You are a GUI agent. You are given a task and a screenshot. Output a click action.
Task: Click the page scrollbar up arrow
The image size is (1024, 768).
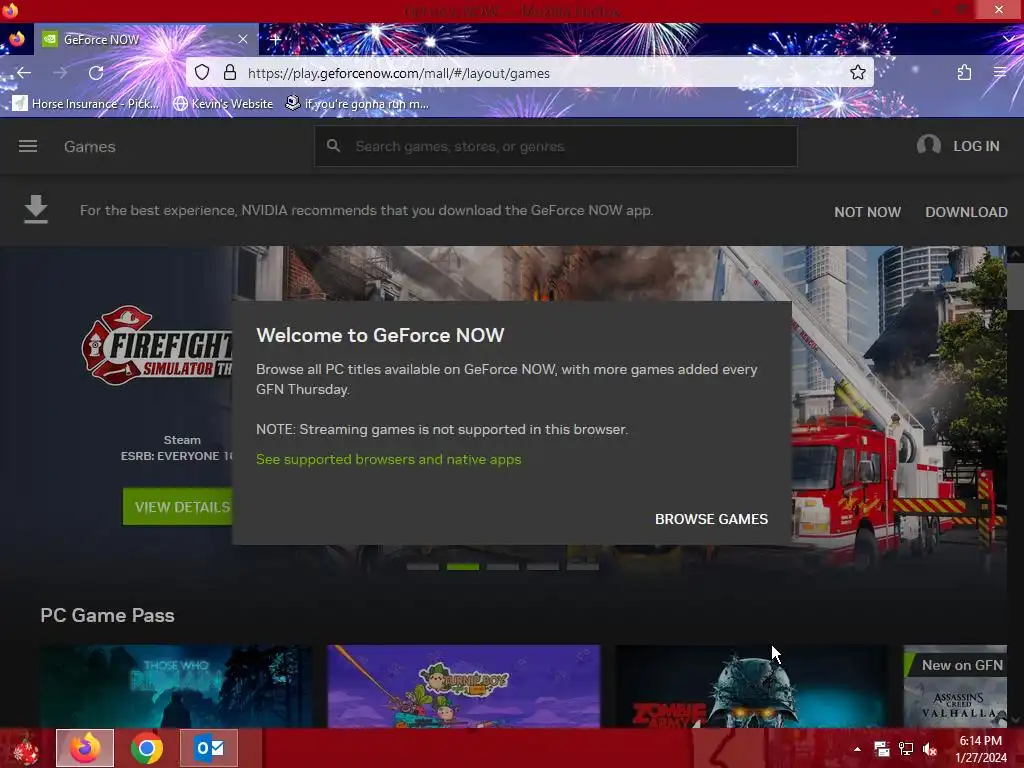click(x=1016, y=254)
